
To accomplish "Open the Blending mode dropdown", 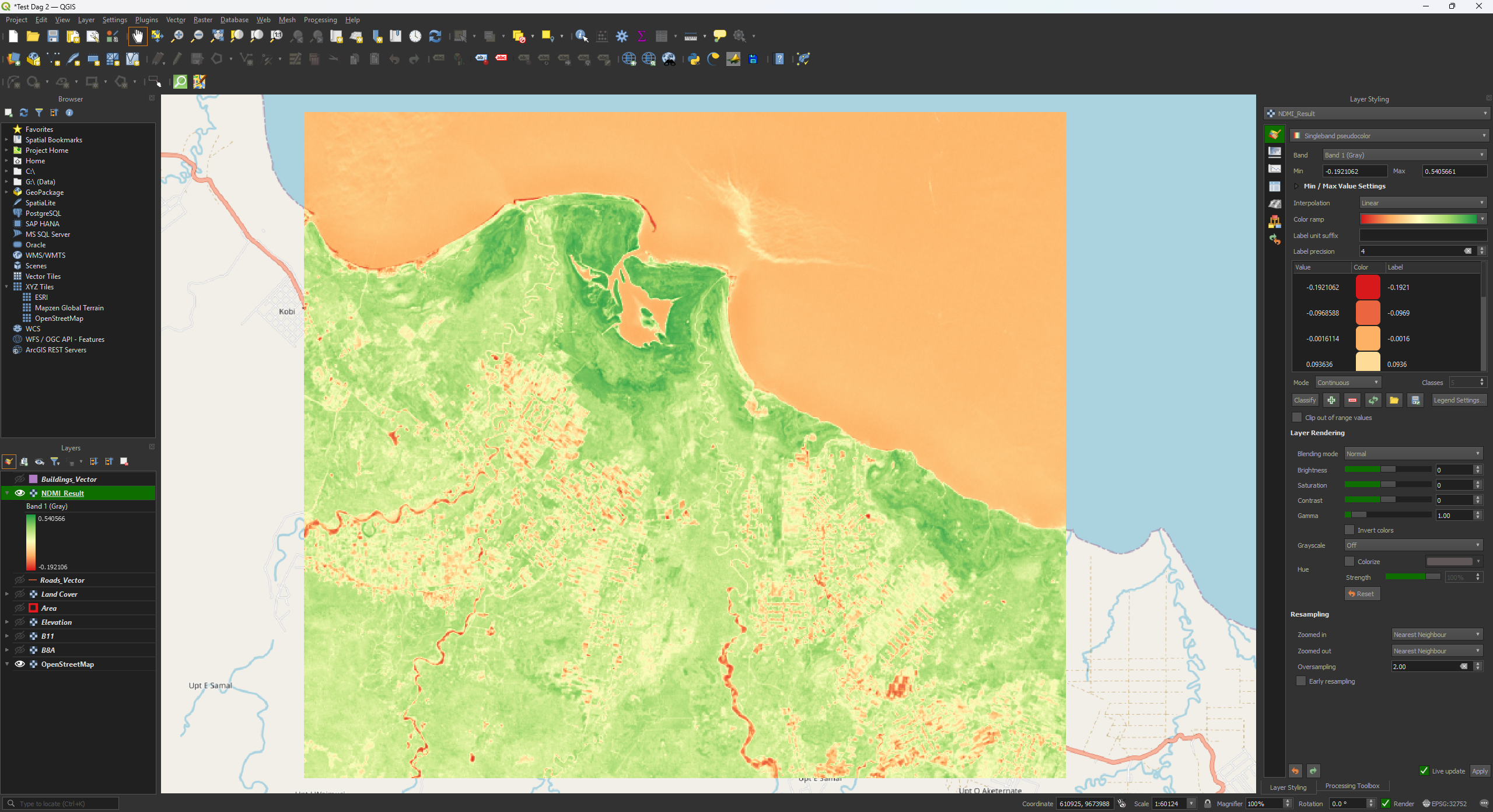I will [x=1413, y=454].
